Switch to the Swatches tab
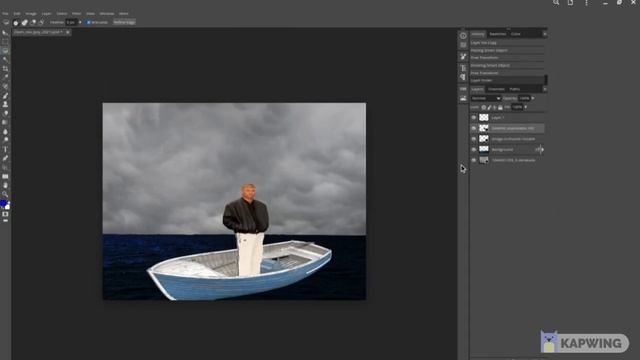The width and height of the screenshot is (640, 360). (498, 34)
